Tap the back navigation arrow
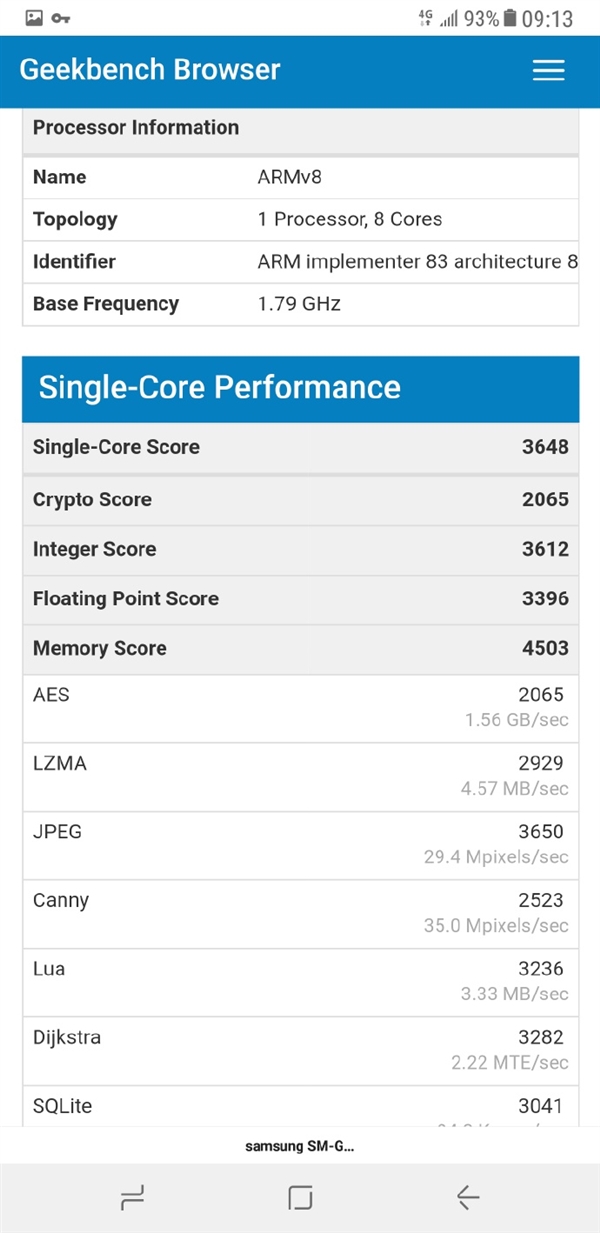Viewport: 600px width, 1233px height. coord(467,1196)
